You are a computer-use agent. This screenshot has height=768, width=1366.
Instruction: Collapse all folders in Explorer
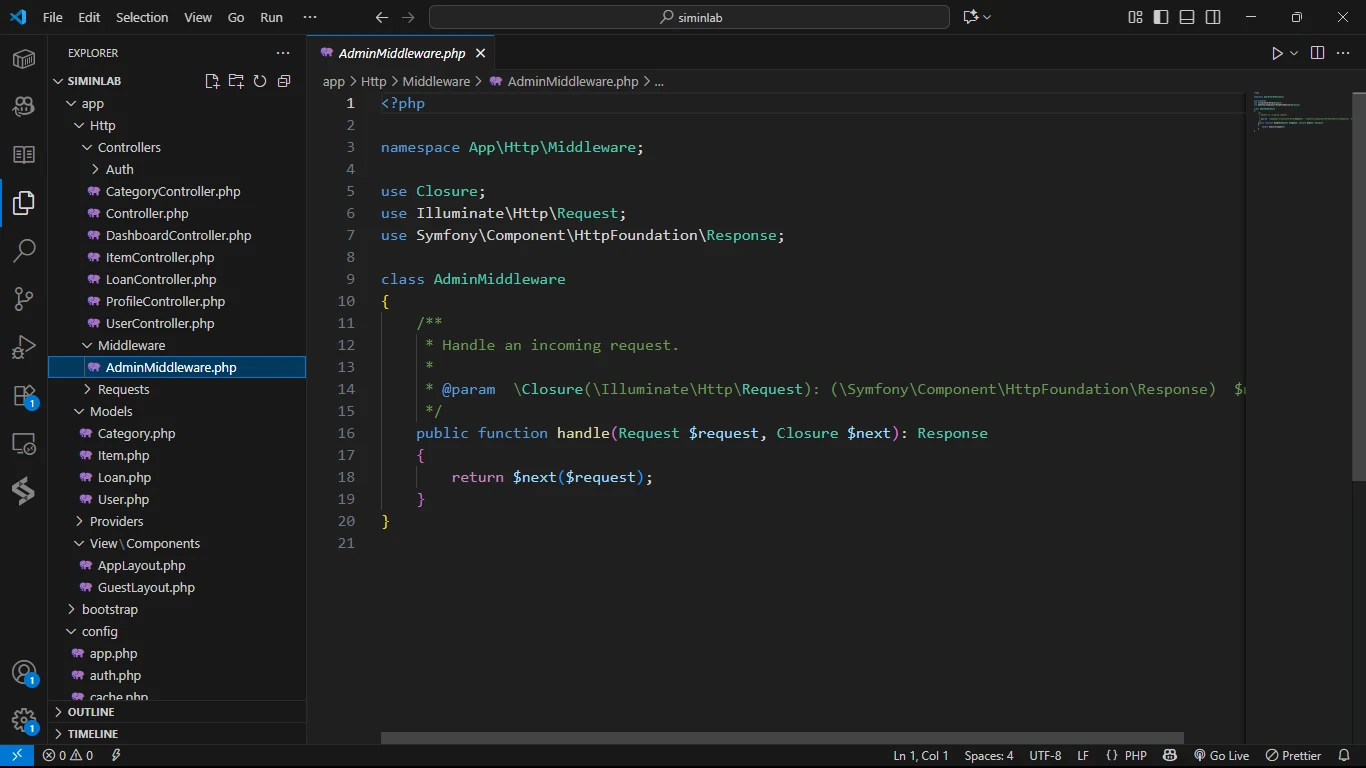pyautogui.click(x=284, y=81)
